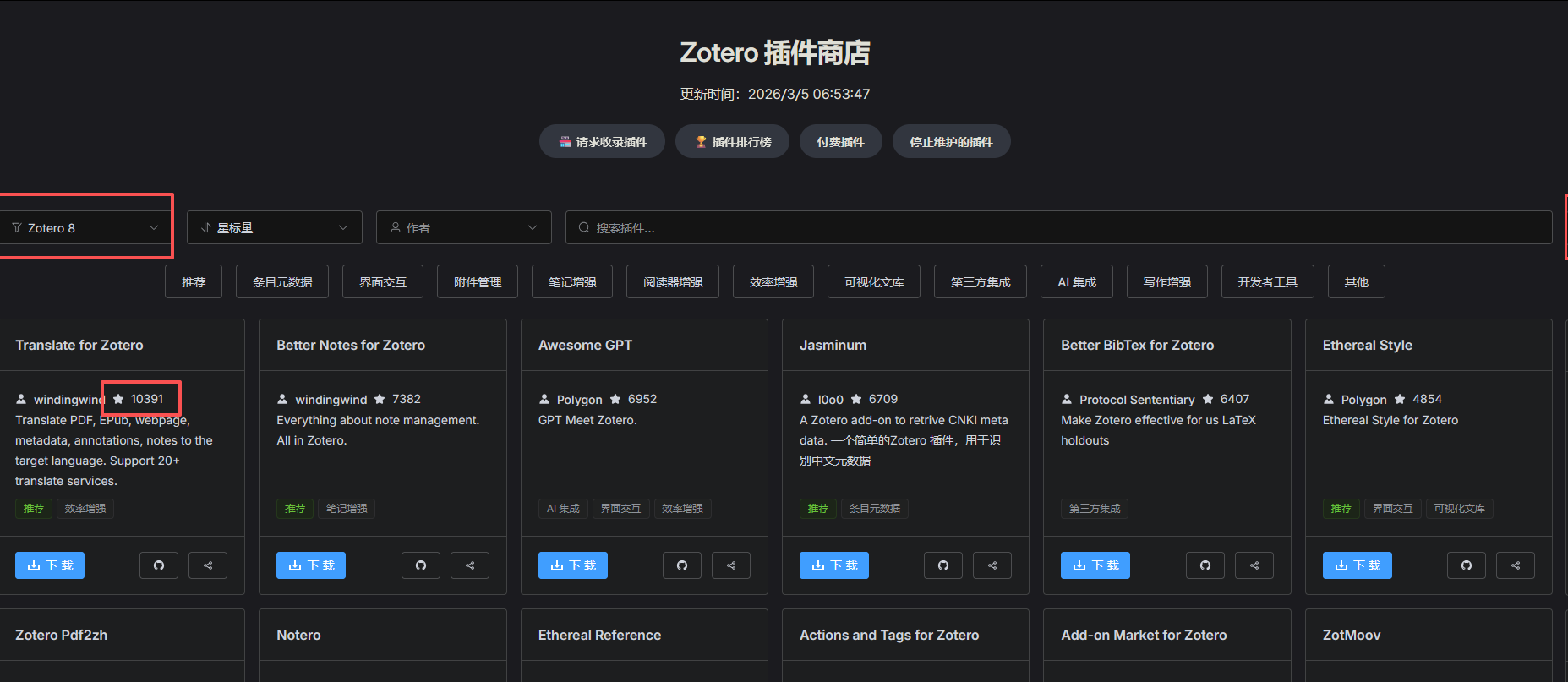Open GitHub page for Awesome GPT
The image size is (1568, 682).
682,565
